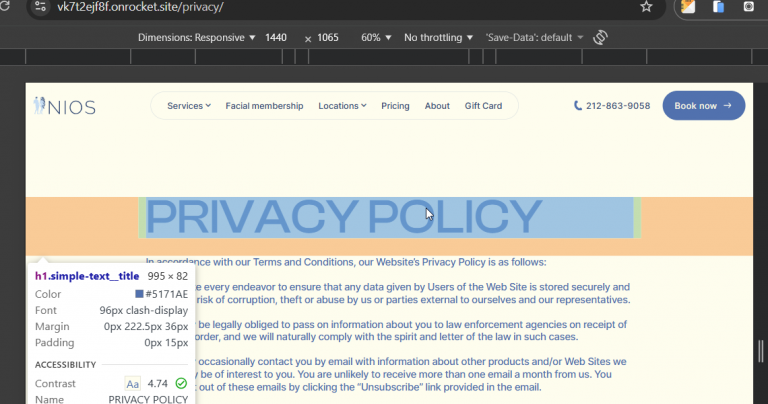Open the Facial membership page
This screenshot has width=768, height=404.
tap(264, 106)
